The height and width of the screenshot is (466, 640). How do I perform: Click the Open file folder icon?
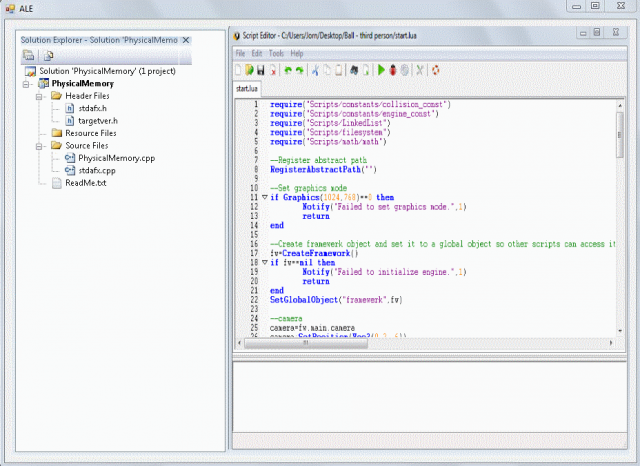pyautogui.click(x=249, y=70)
